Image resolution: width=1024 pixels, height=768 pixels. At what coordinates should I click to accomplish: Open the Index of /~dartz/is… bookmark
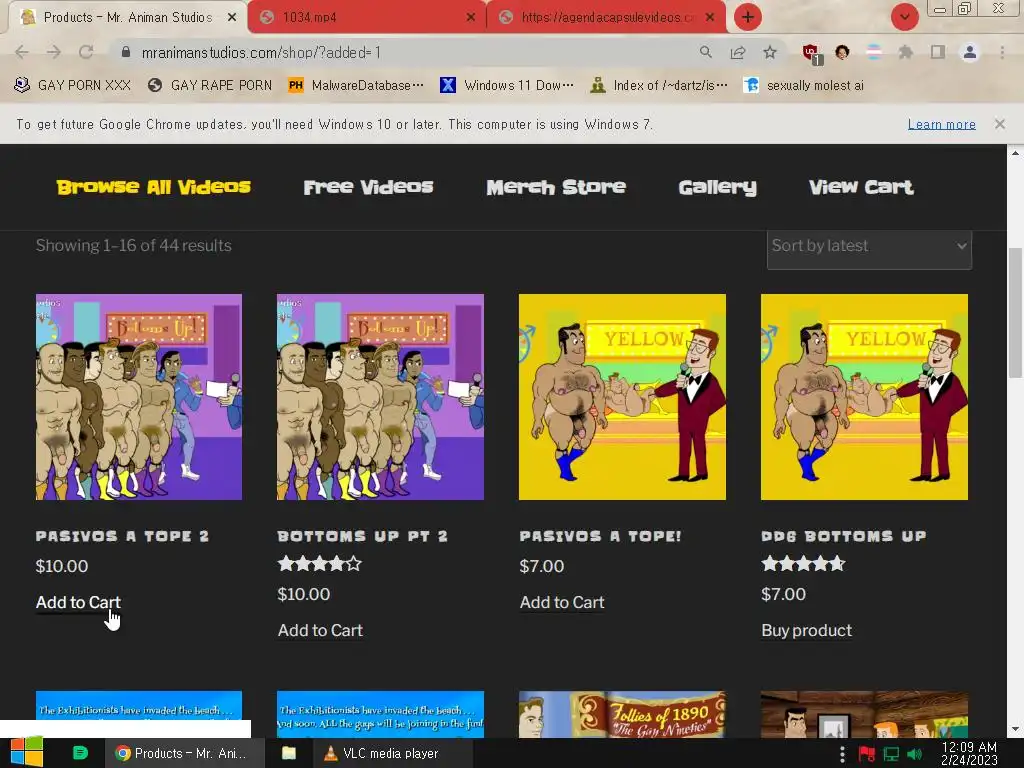coord(658,85)
